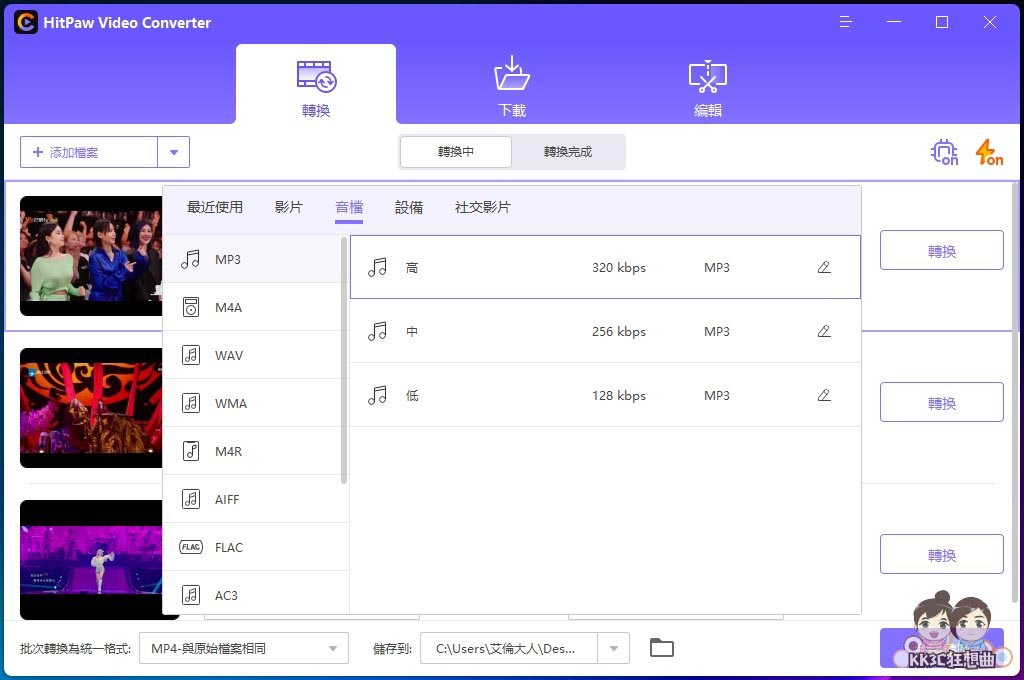Expand the 添加檔案 add-files dropdown arrow
The height and width of the screenshot is (680, 1024).
[x=173, y=152]
